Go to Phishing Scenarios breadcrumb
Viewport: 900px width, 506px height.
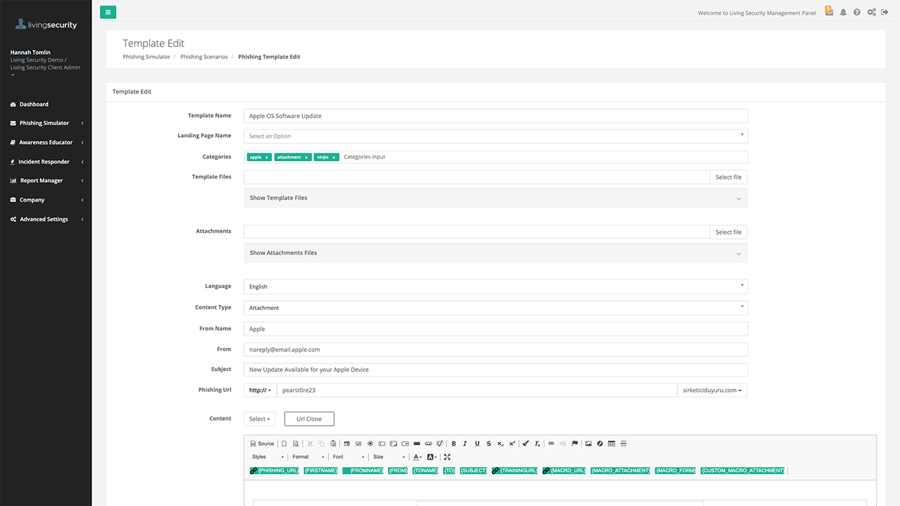coord(204,57)
